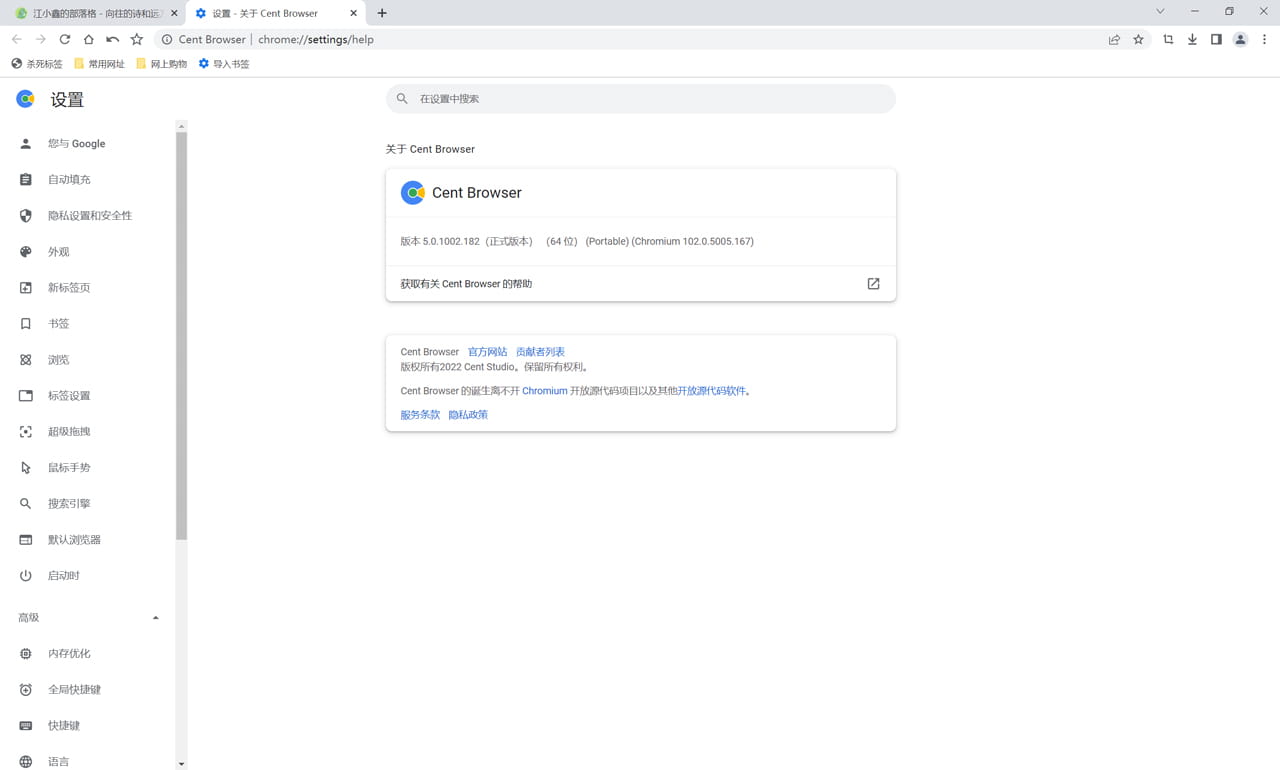Click the 标签设置 sidebar icon
This screenshot has height=770, width=1280.
tap(26, 396)
